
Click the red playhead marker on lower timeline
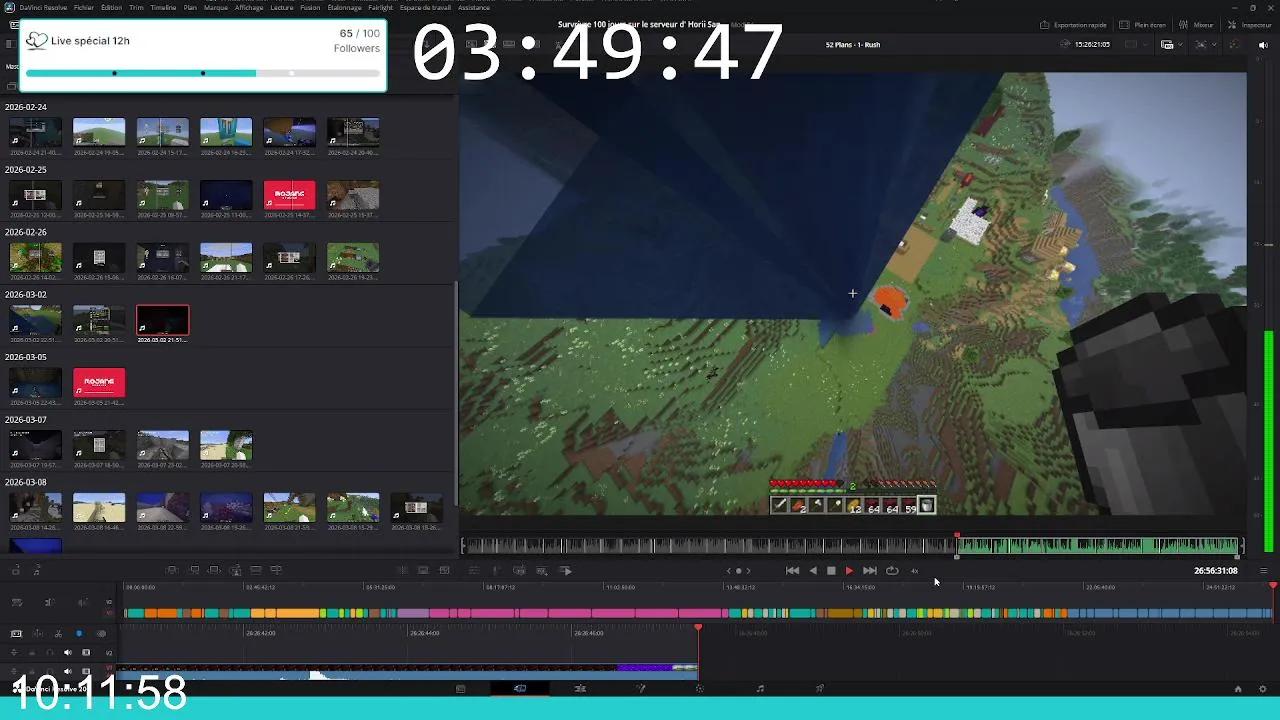698,628
